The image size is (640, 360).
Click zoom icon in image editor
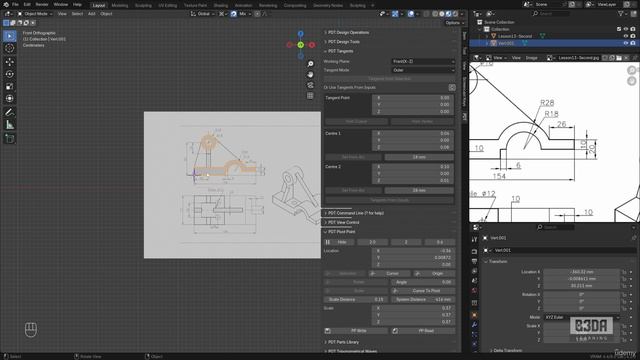pyautogui.click(x=632, y=70)
